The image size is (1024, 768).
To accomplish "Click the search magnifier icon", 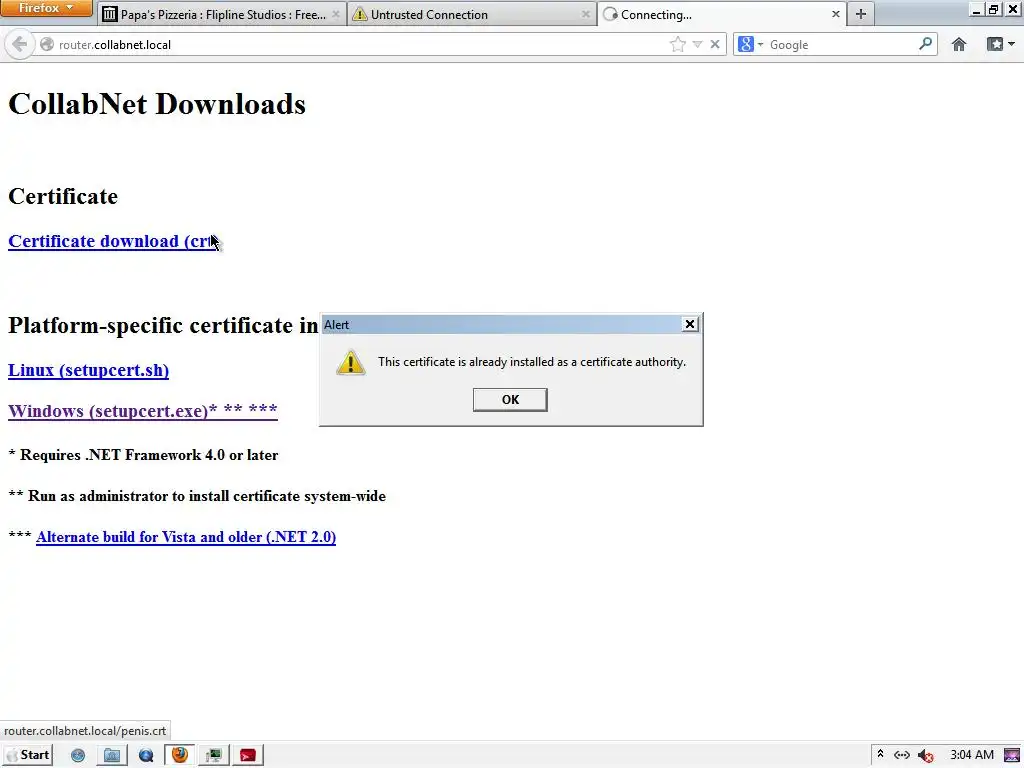I will click(925, 44).
